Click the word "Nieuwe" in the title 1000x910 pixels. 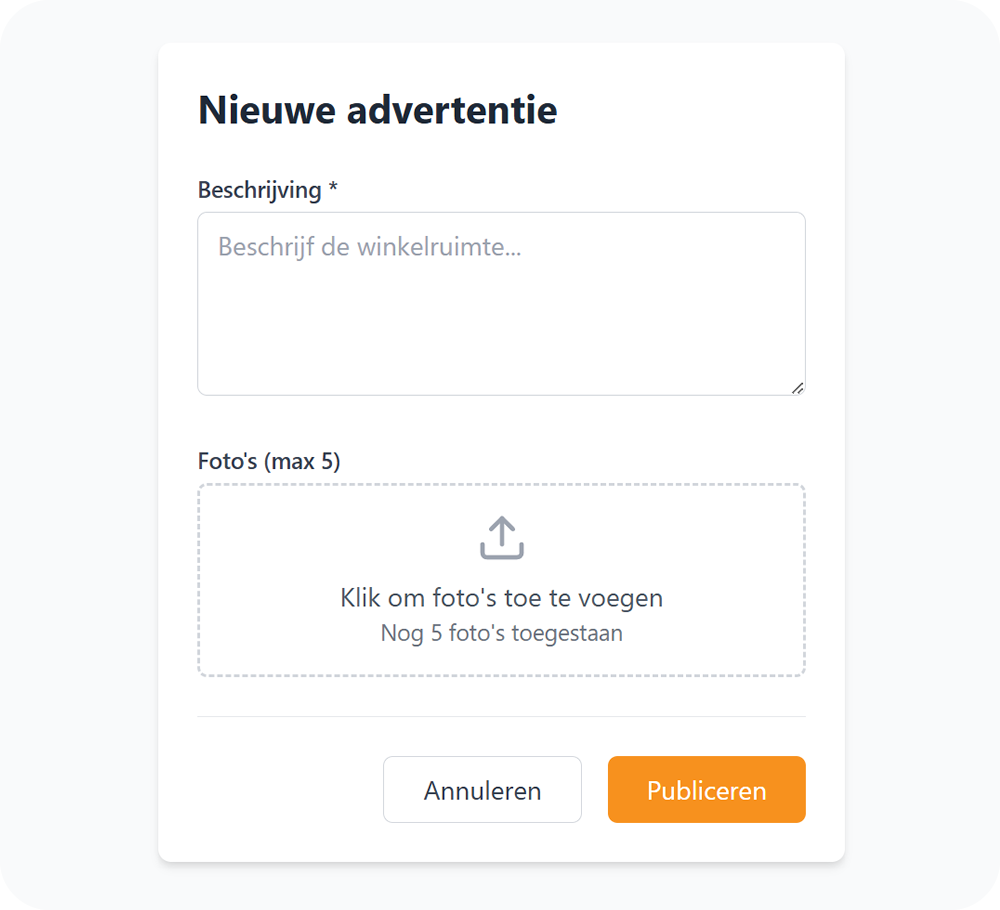click(267, 110)
